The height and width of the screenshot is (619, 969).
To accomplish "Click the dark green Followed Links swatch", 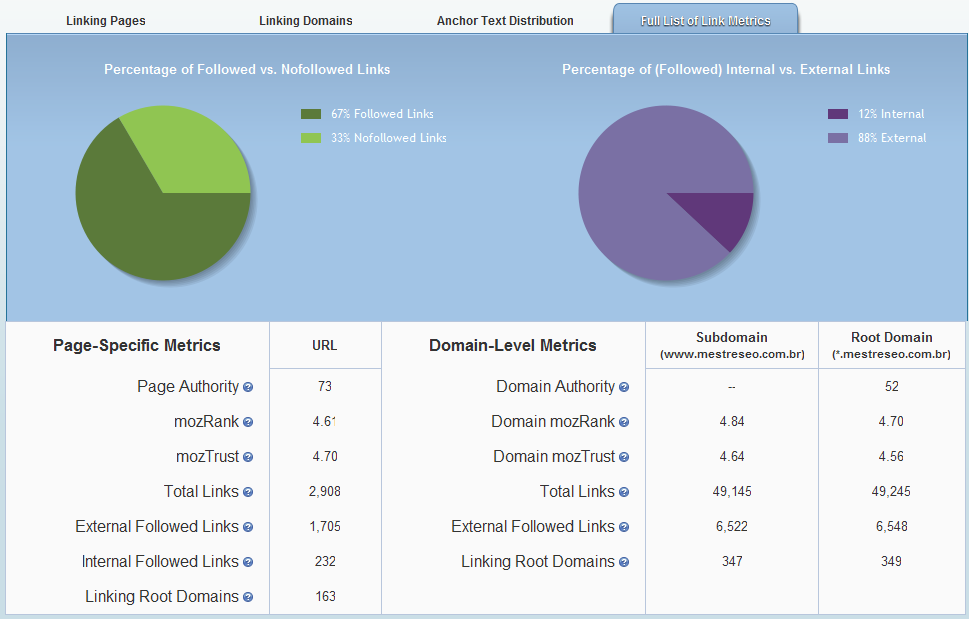I will 311,114.
